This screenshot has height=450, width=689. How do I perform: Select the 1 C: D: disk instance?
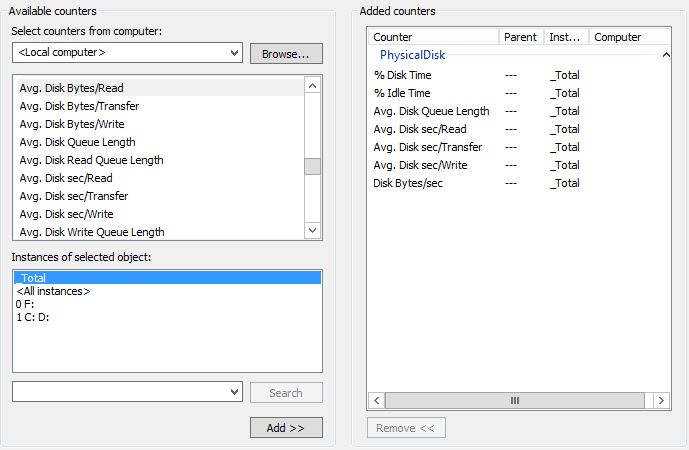coord(167,317)
